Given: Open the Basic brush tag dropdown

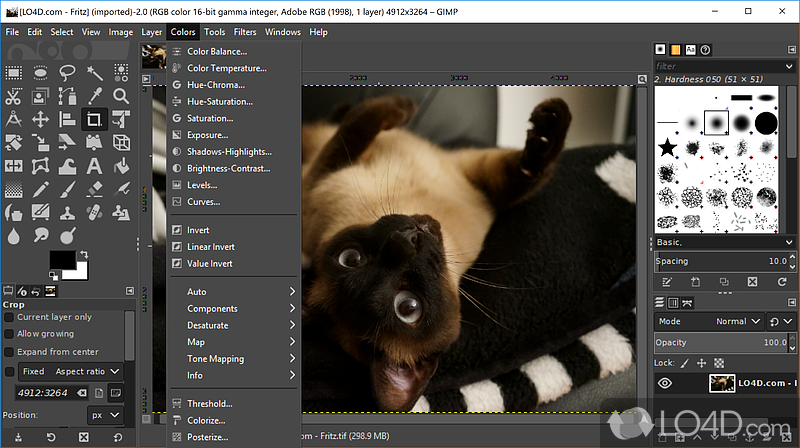Looking at the screenshot, I should point(725,242).
